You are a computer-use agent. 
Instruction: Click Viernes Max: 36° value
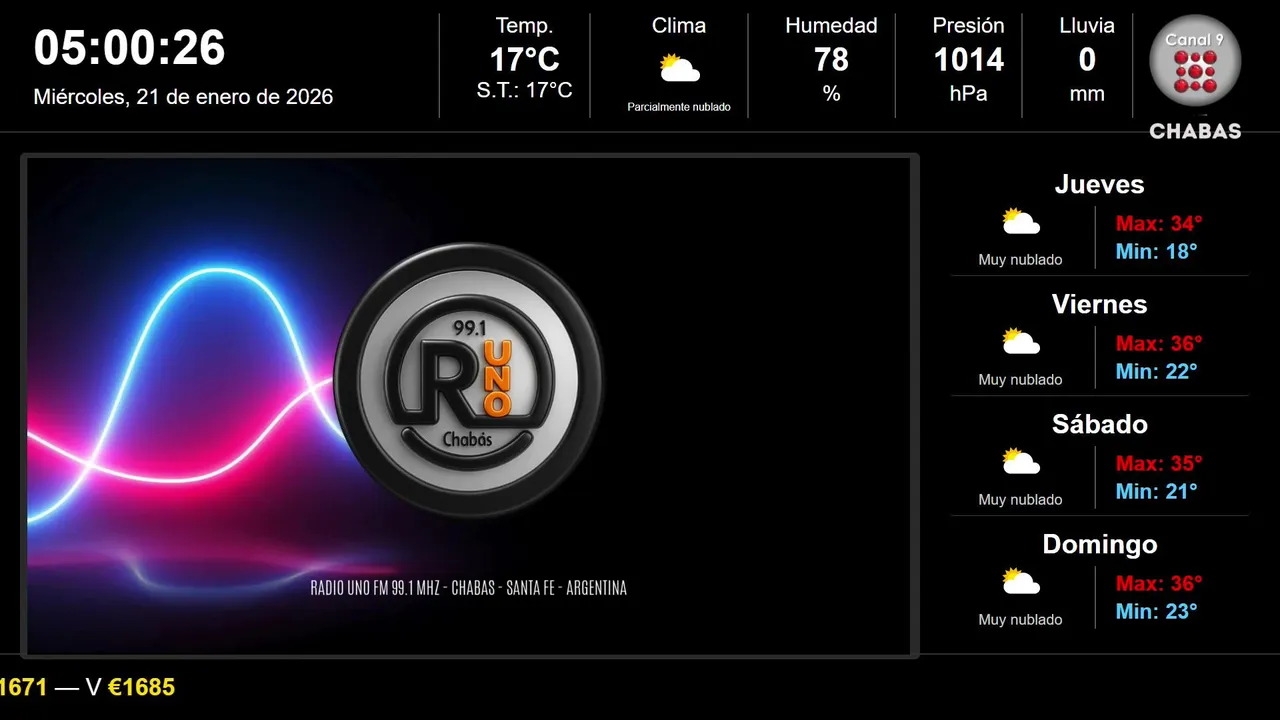pyautogui.click(x=1159, y=343)
